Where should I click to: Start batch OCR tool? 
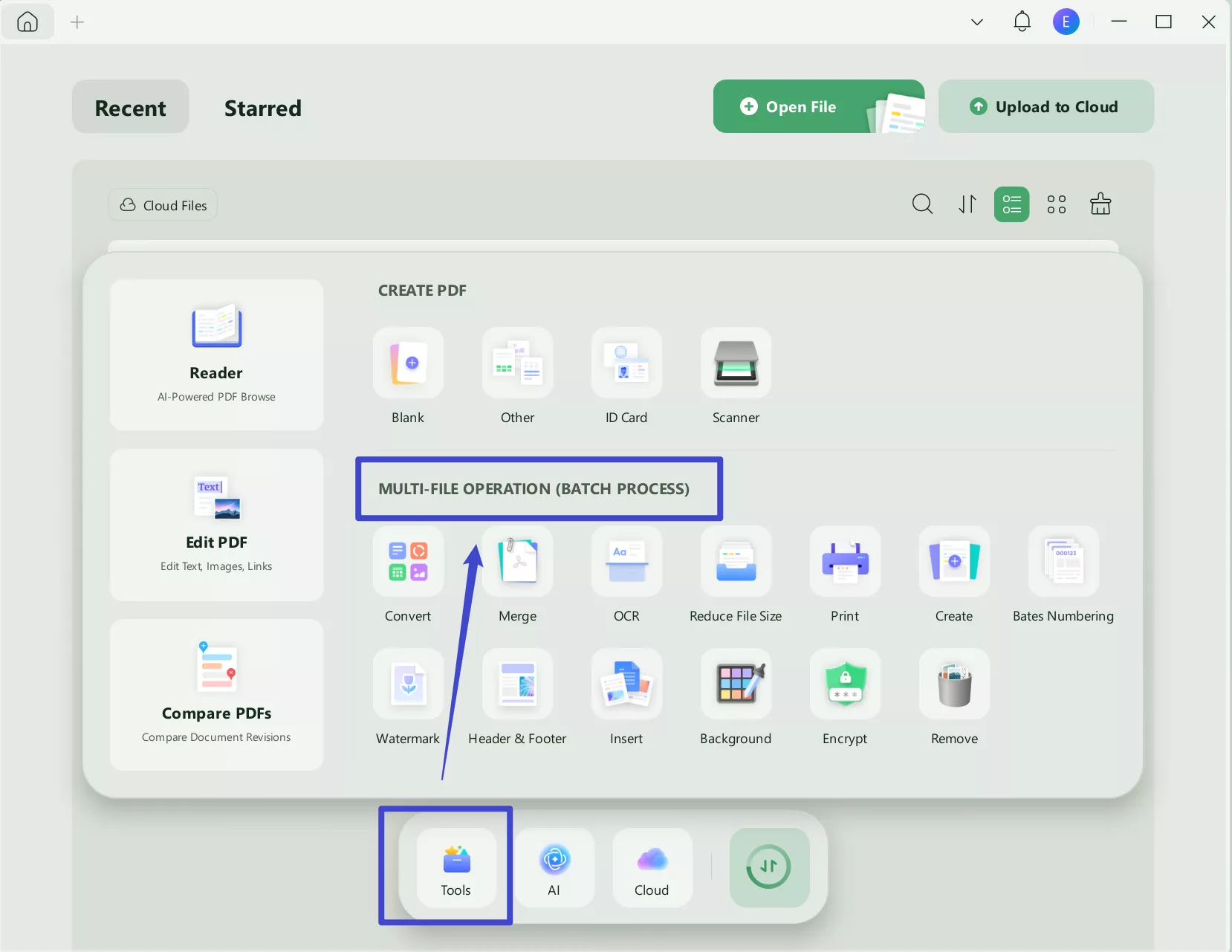[x=626, y=561]
